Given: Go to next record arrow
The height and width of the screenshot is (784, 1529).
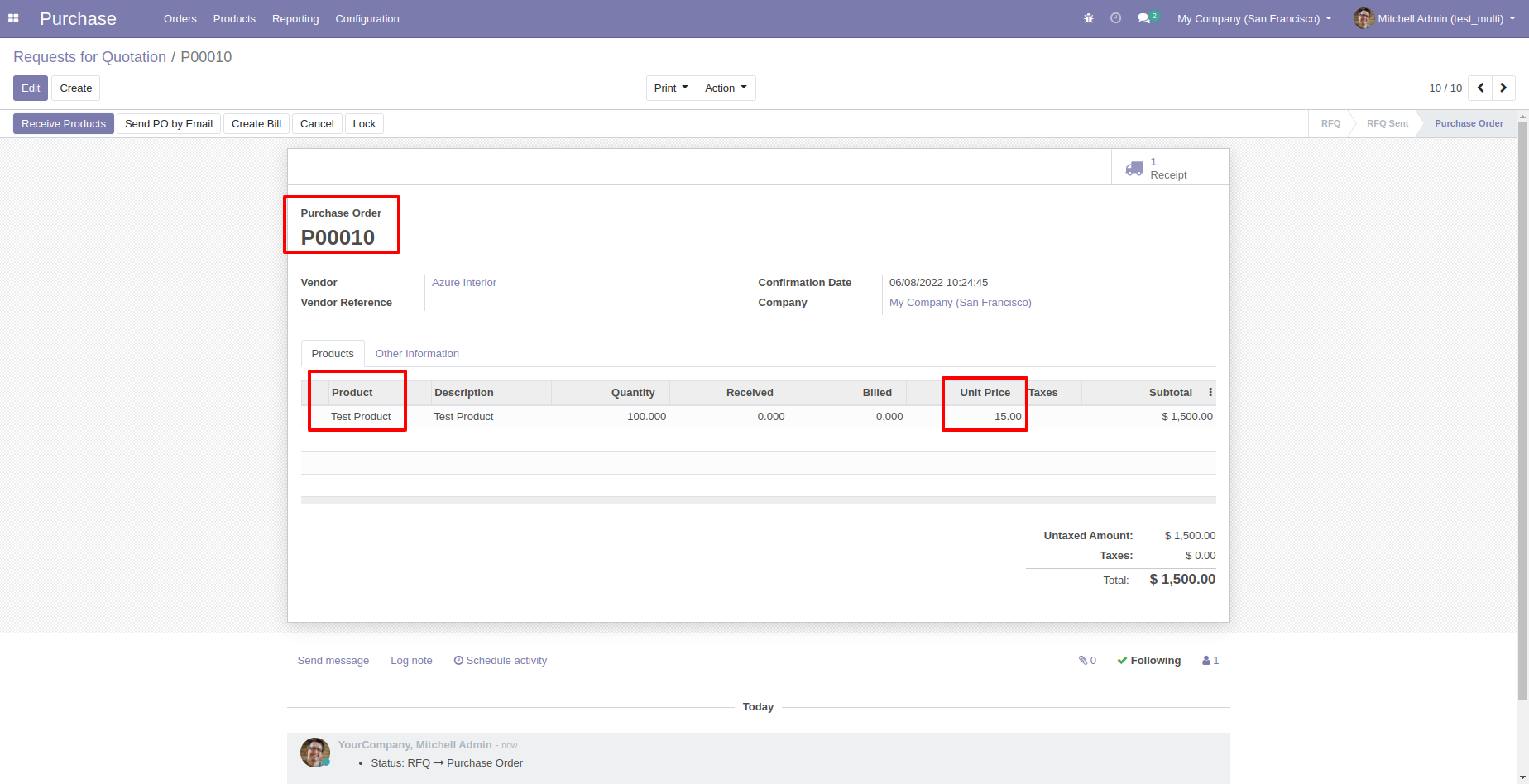Looking at the screenshot, I should (1503, 88).
